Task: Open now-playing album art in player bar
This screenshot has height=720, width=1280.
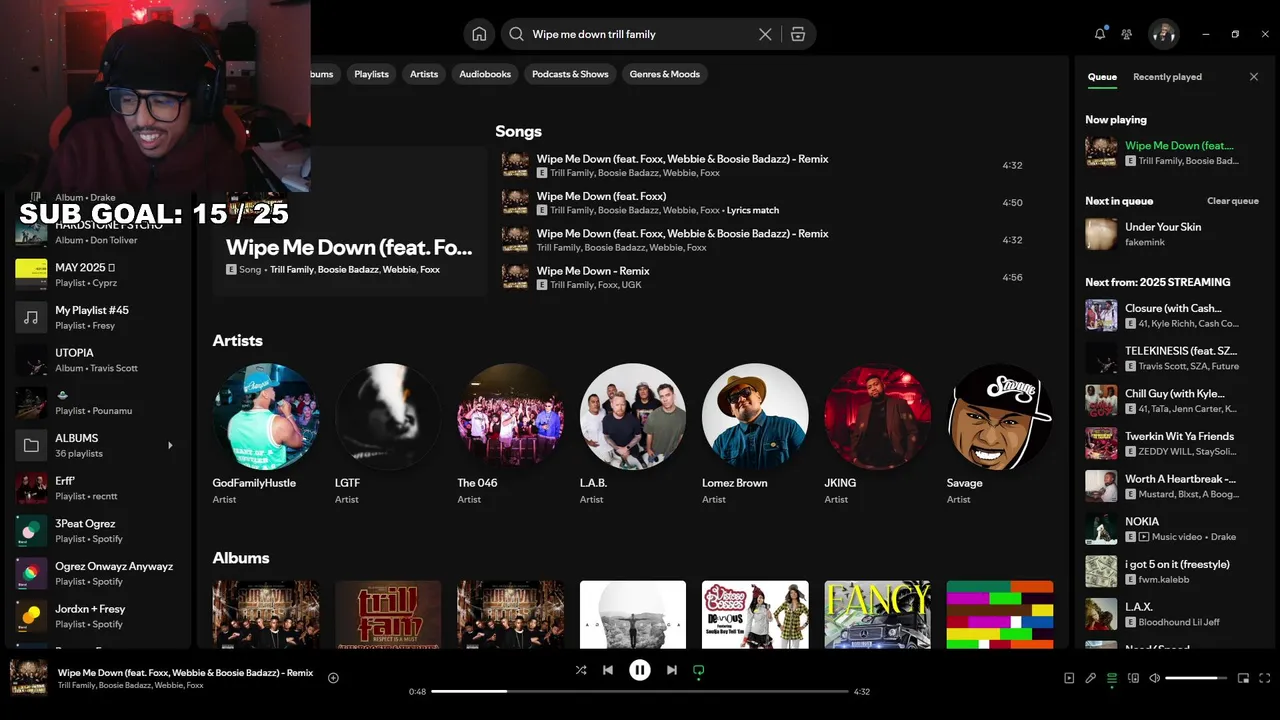Action: (x=29, y=677)
